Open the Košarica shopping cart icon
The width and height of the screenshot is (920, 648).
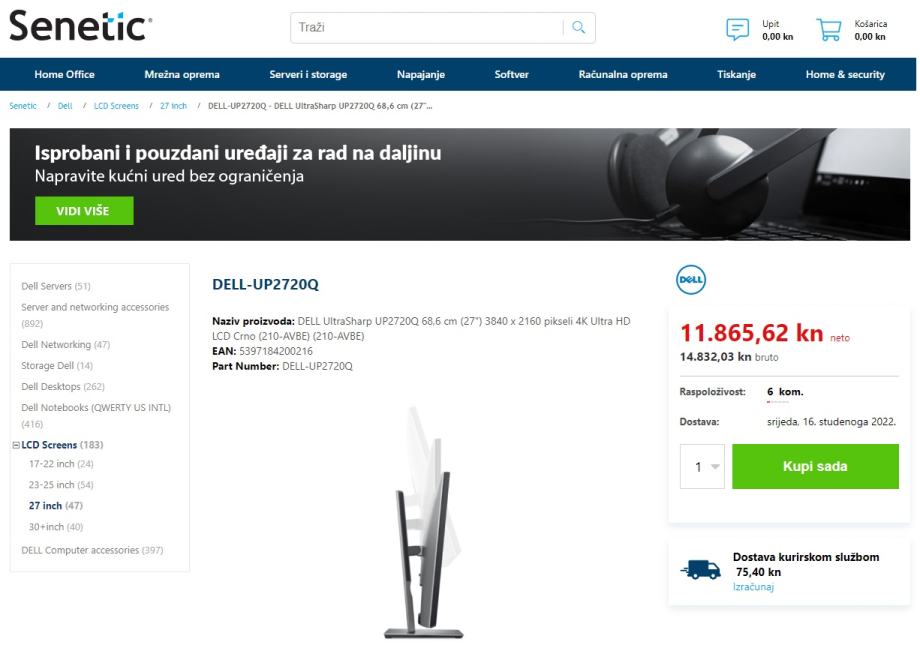(x=829, y=29)
